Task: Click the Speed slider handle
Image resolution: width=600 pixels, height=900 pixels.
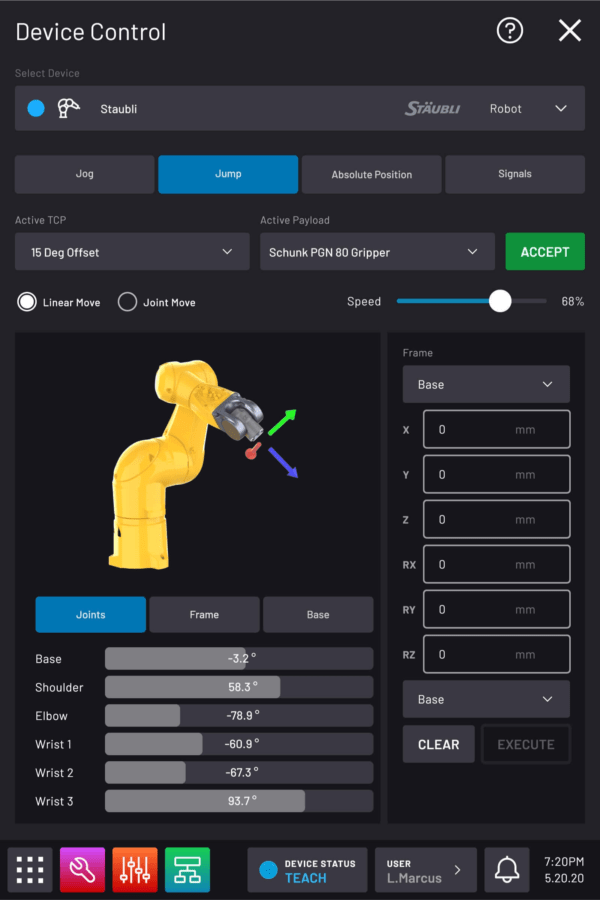Action: click(500, 301)
